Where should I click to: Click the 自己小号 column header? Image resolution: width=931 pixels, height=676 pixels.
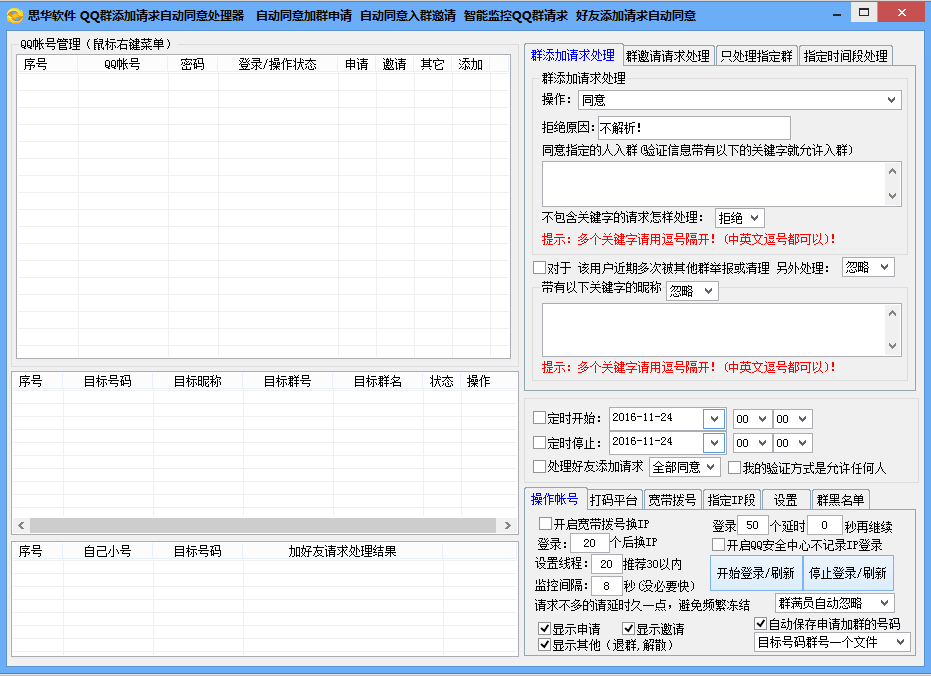[108, 551]
